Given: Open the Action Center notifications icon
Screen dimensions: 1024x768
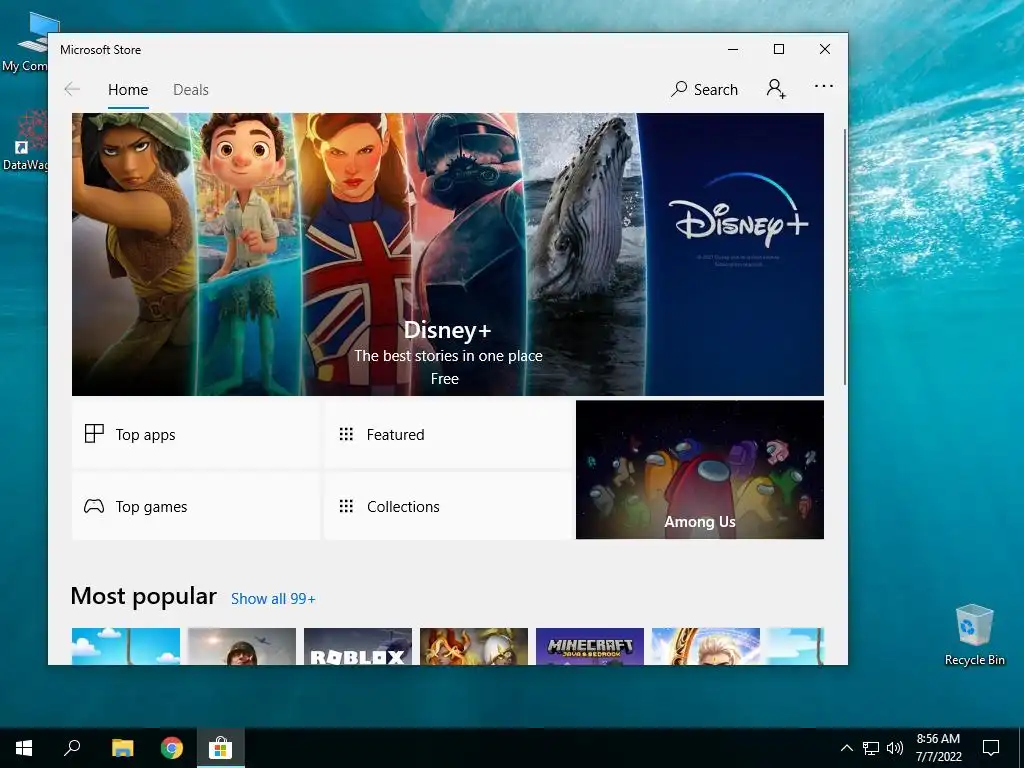Looking at the screenshot, I should [991, 748].
